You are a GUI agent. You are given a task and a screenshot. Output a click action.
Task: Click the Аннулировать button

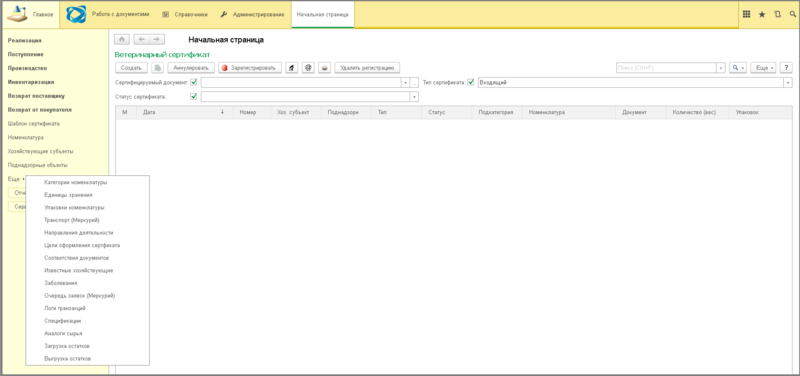[191, 67]
